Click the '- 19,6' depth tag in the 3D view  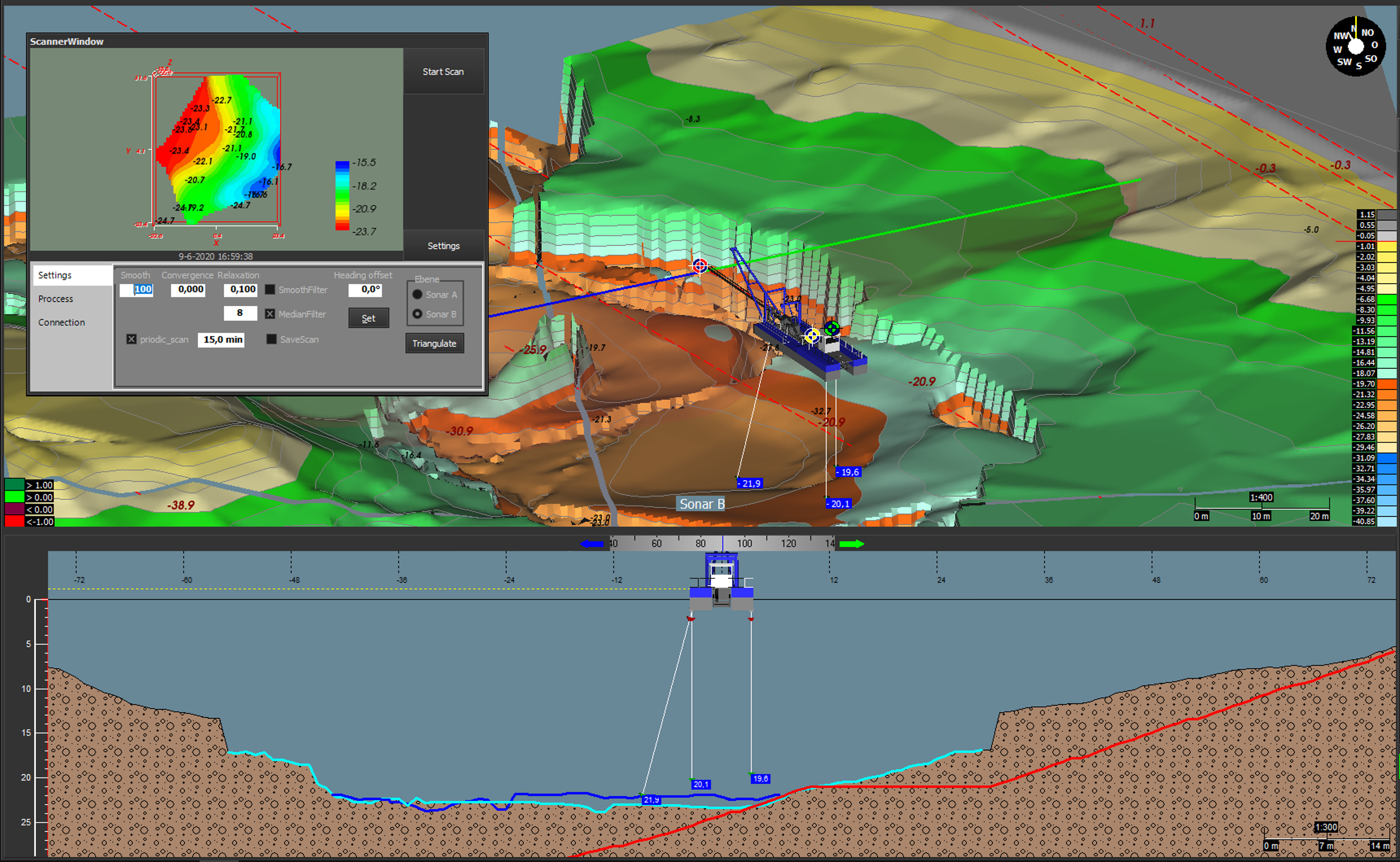(848, 472)
